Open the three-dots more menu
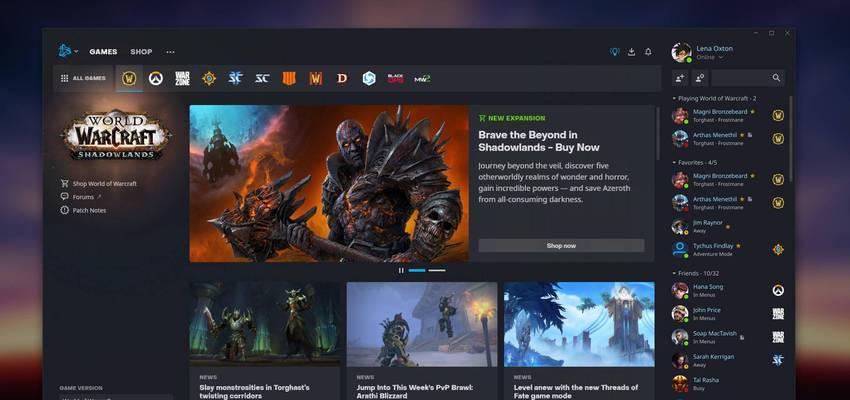The height and width of the screenshot is (400, 850). tap(170, 52)
